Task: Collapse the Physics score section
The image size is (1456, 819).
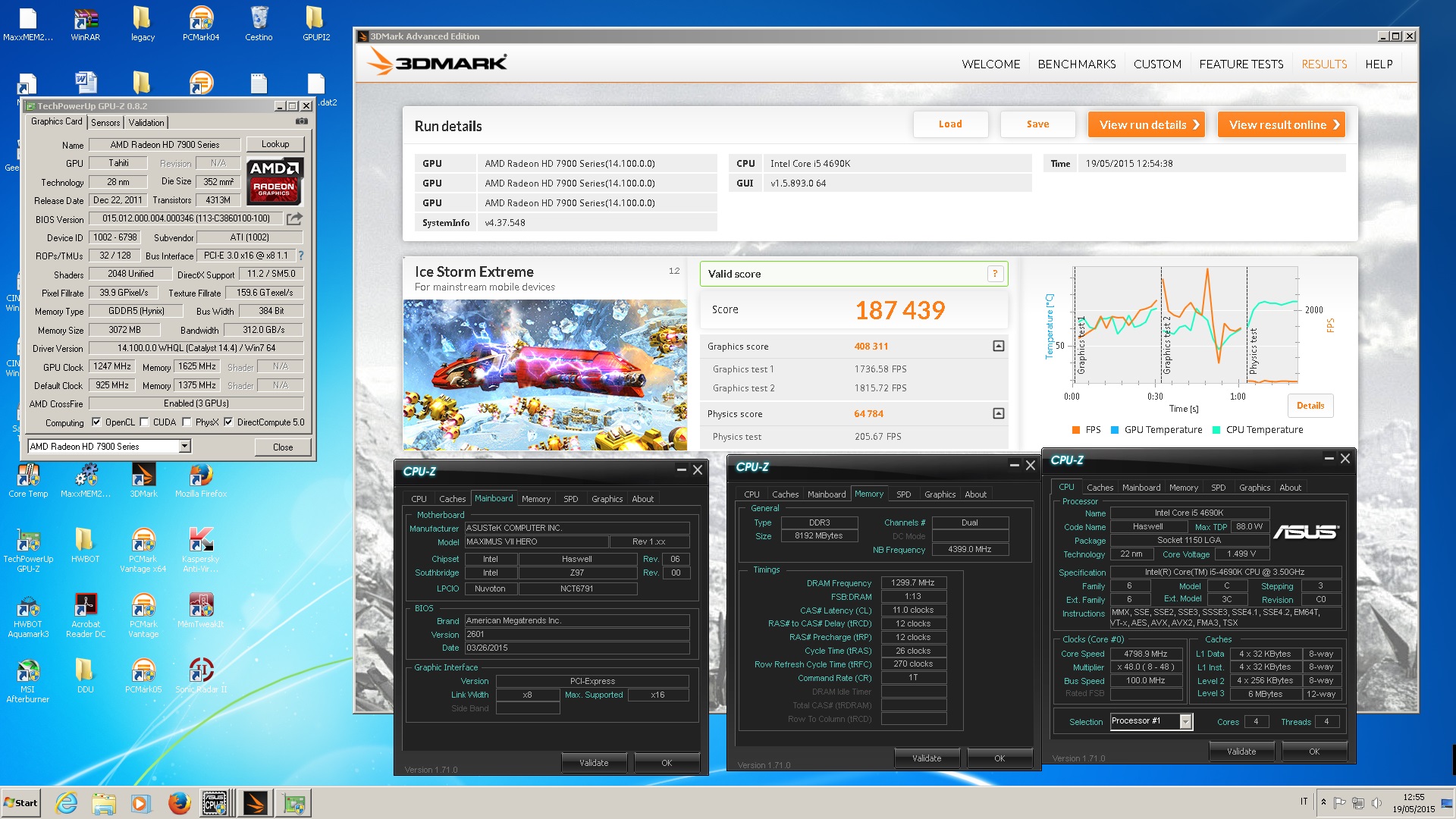Action: (999, 413)
